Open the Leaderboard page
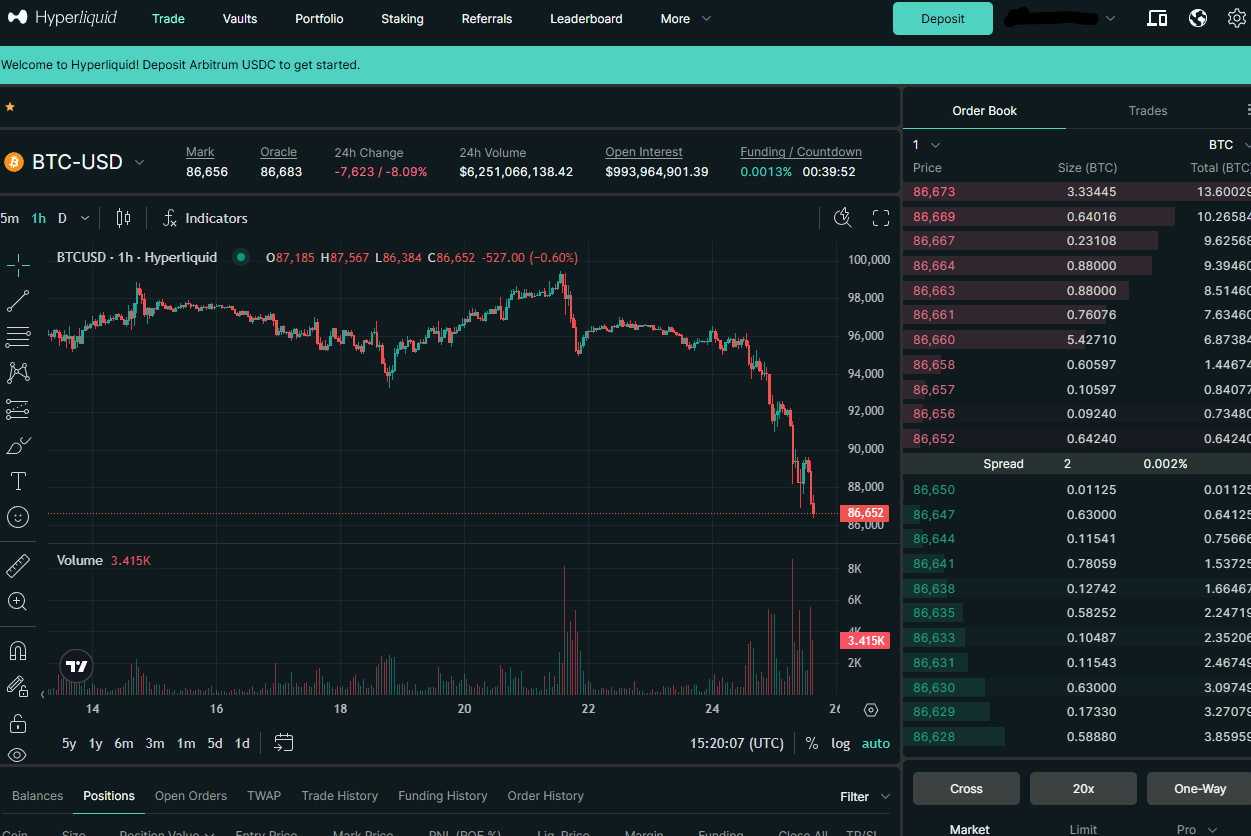Image resolution: width=1251 pixels, height=836 pixels. point(586,19)
